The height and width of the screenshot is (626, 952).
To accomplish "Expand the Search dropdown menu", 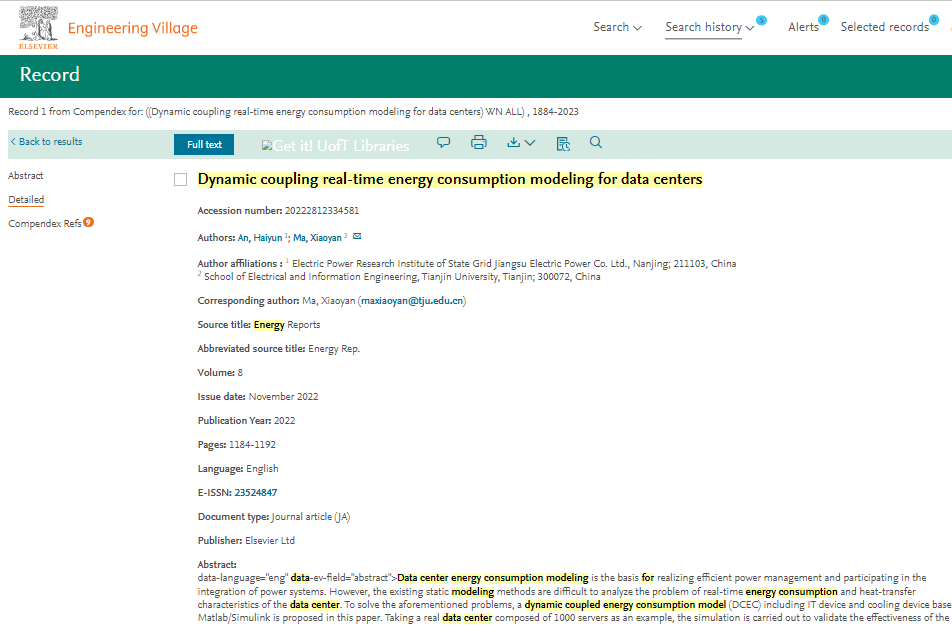I will click(617, 27).
